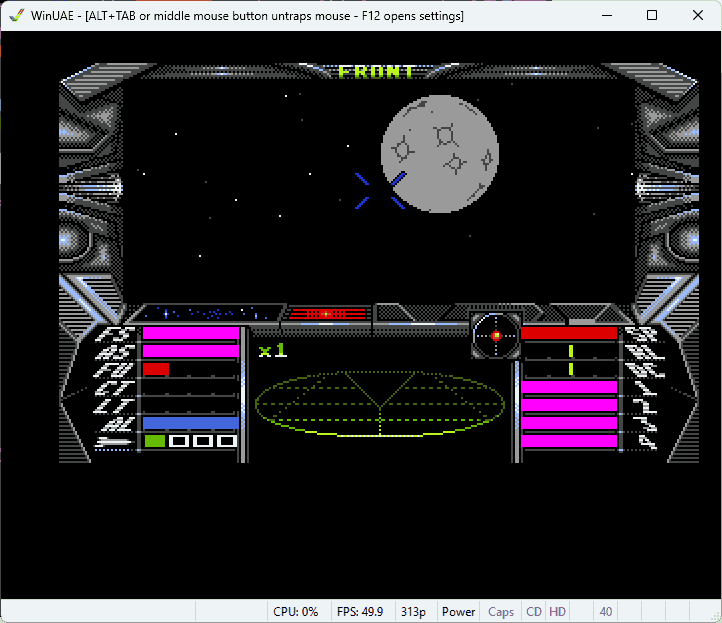Click the blue targeting crosshair
722x623 pixels.
tap(380, 191)
